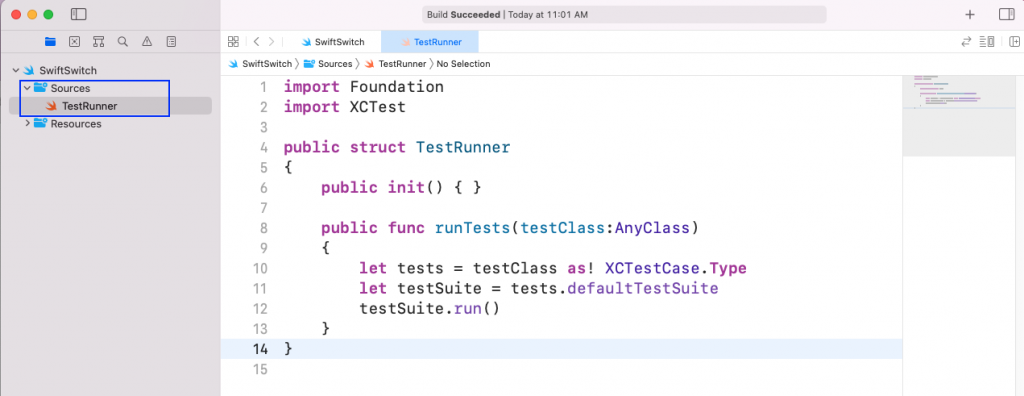Switch to the SwiftSwitch editor tab

332,42
